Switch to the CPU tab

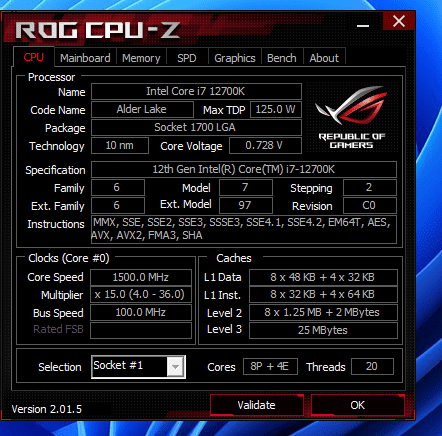pyautogui.click(x=34, y=57)
